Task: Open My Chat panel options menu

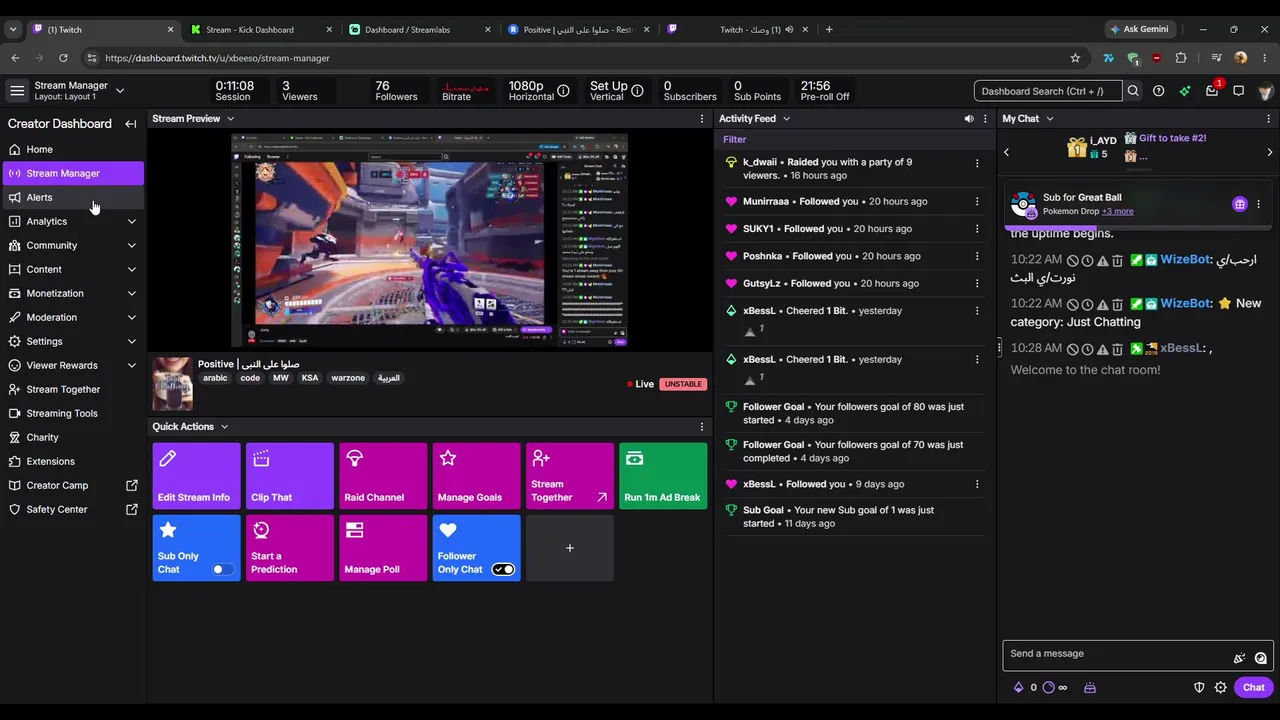Action: [x=1268, y=119]
